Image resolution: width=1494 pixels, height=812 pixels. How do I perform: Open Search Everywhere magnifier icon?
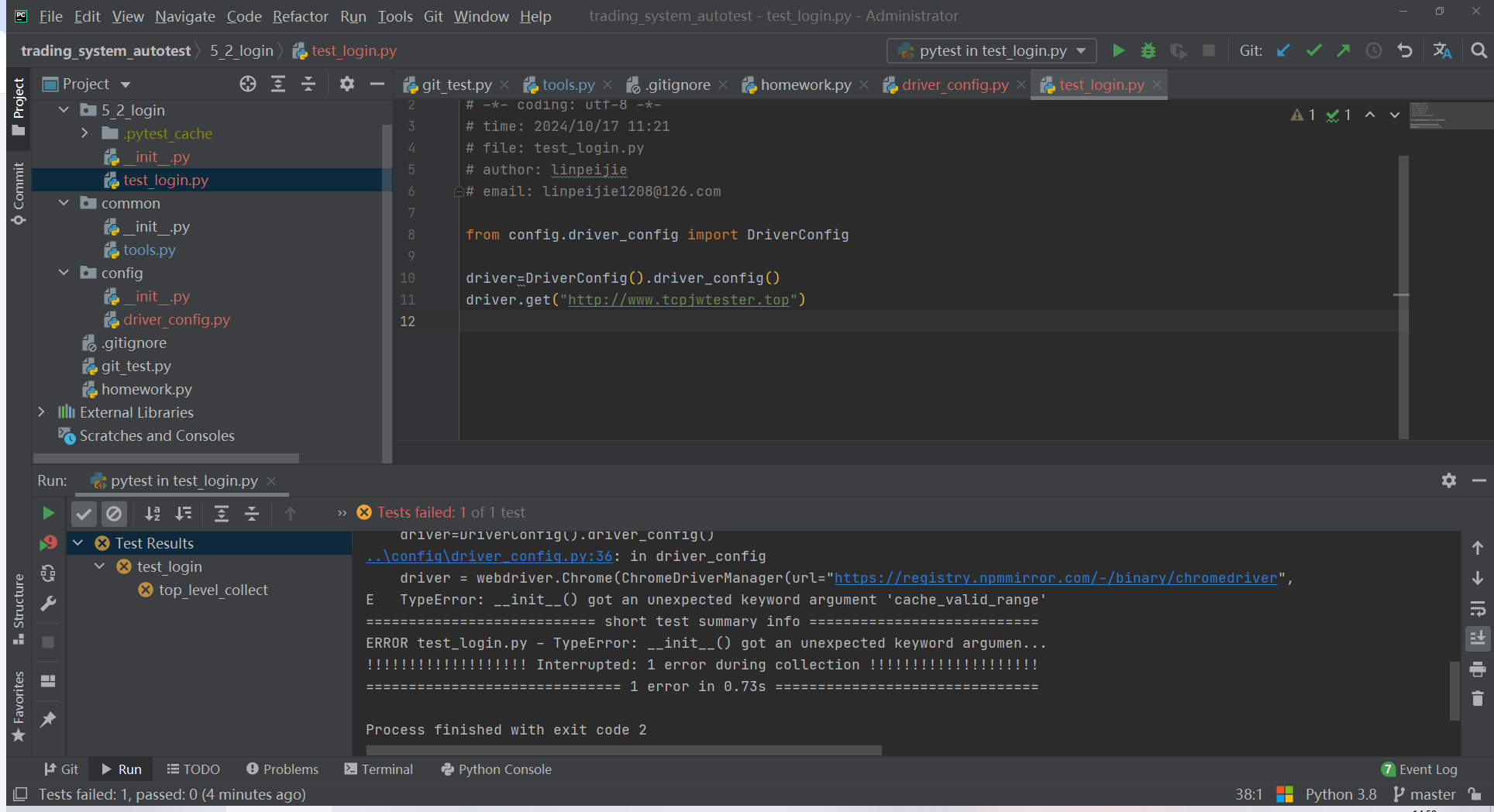tap(1479, 51)
